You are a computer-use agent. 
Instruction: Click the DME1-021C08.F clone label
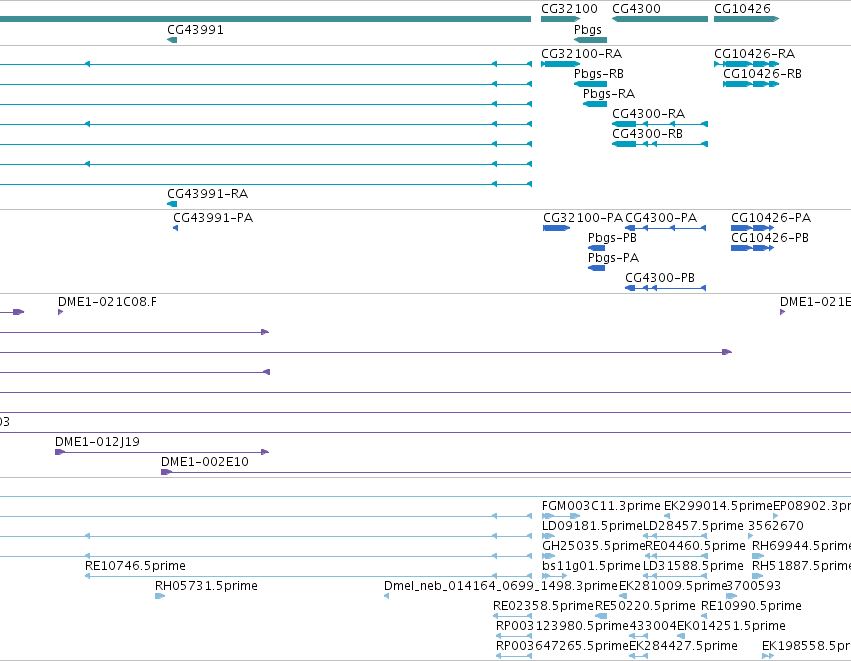point(107,302)
